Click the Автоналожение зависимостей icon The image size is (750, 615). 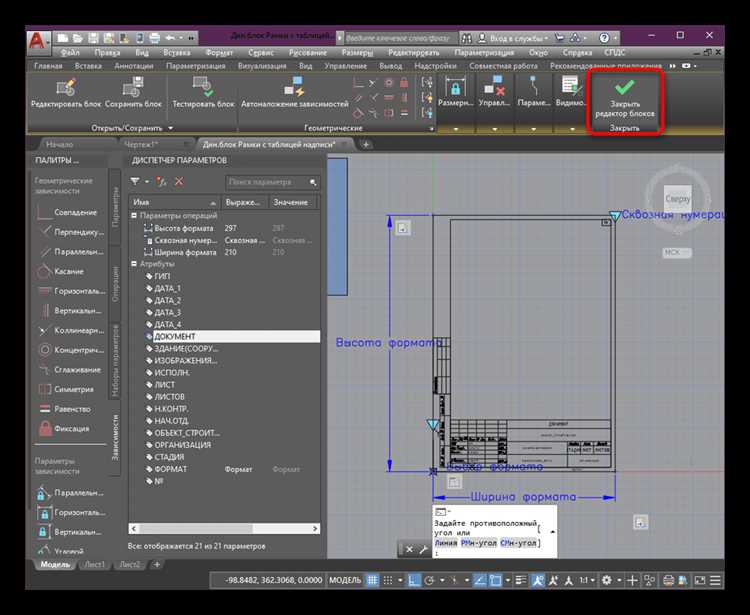(295, 87)
